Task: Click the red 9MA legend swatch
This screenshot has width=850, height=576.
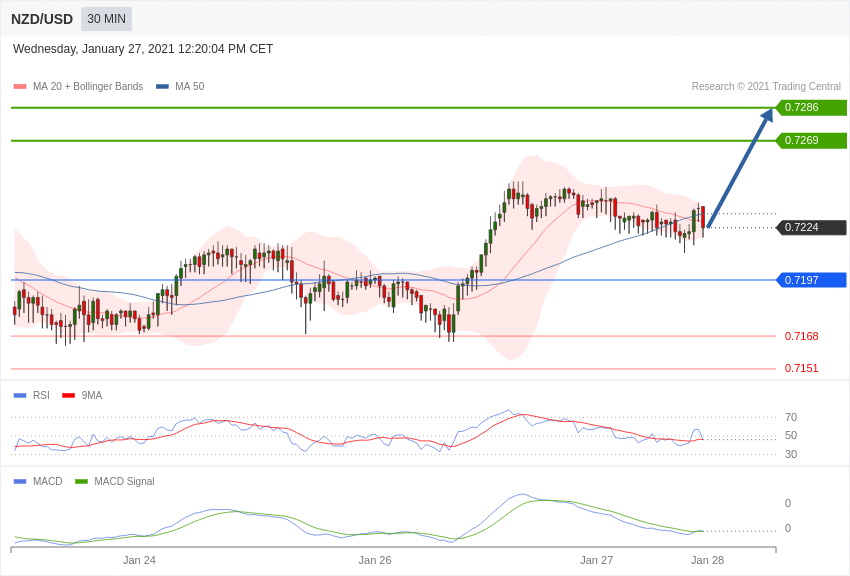Action: (x=69, y=396)
